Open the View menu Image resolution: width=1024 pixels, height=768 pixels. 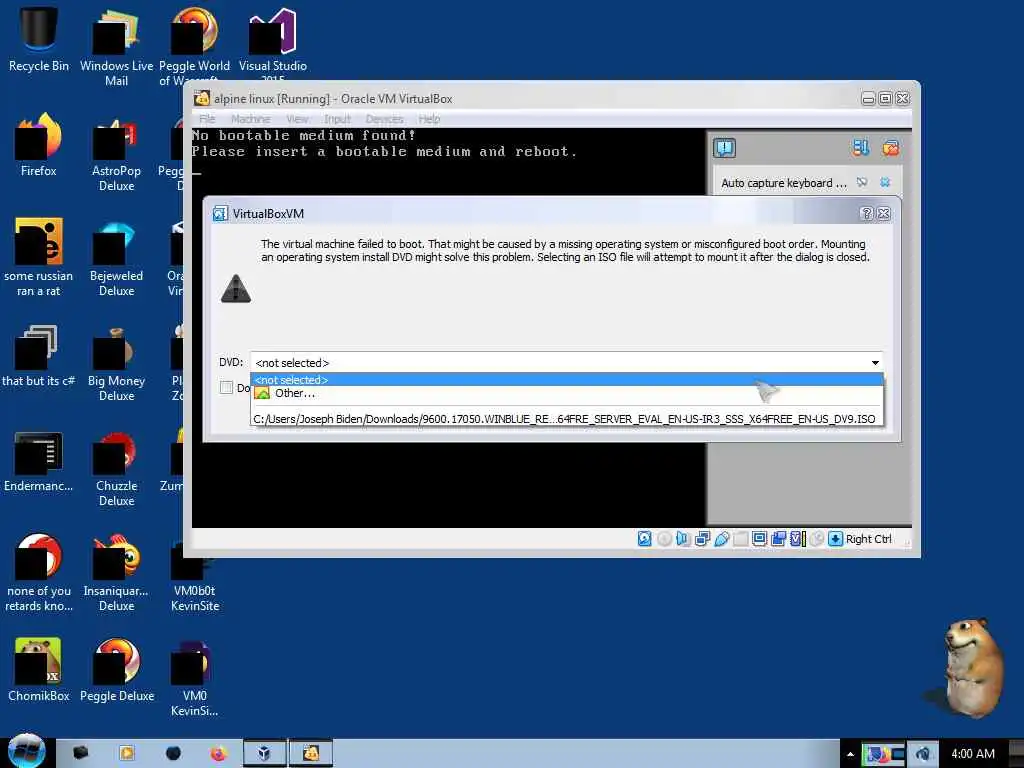coord(297,119)
